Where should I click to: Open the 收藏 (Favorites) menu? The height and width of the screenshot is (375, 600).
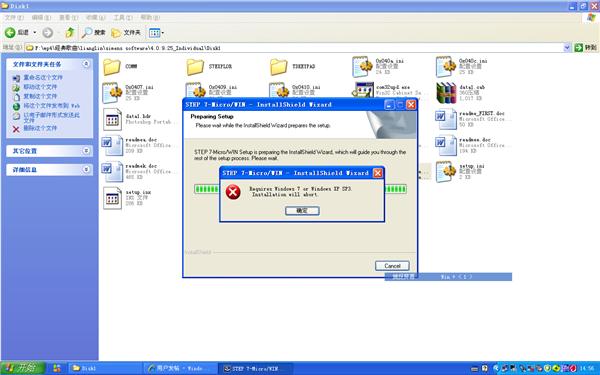coord(95,18)
